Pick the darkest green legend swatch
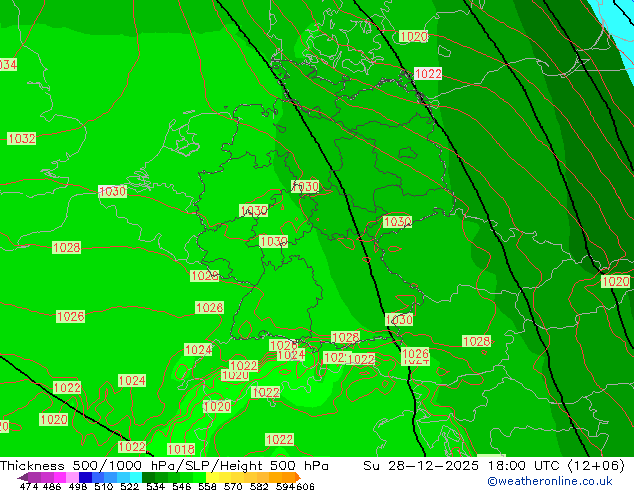 (148, 477)
